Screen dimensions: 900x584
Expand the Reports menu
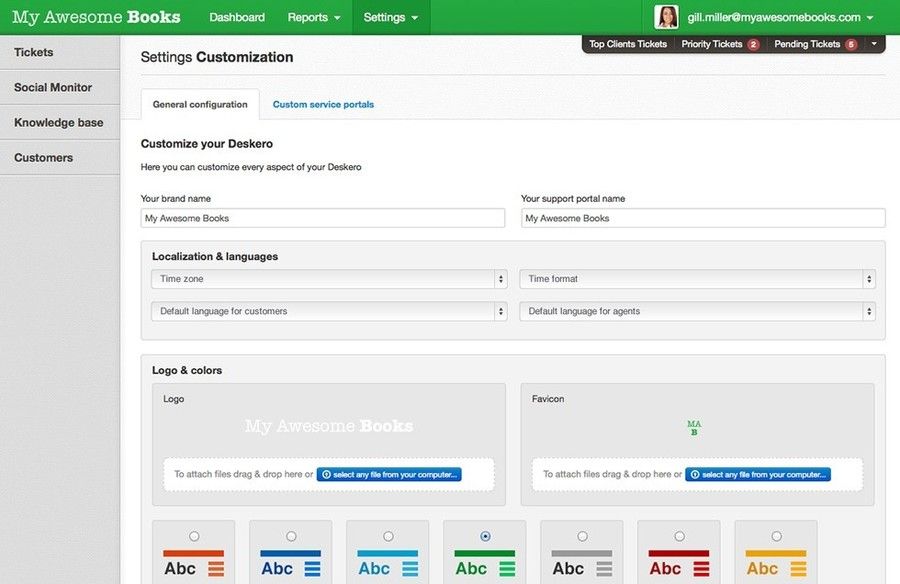pyautogui.click(x=313, y=17)
